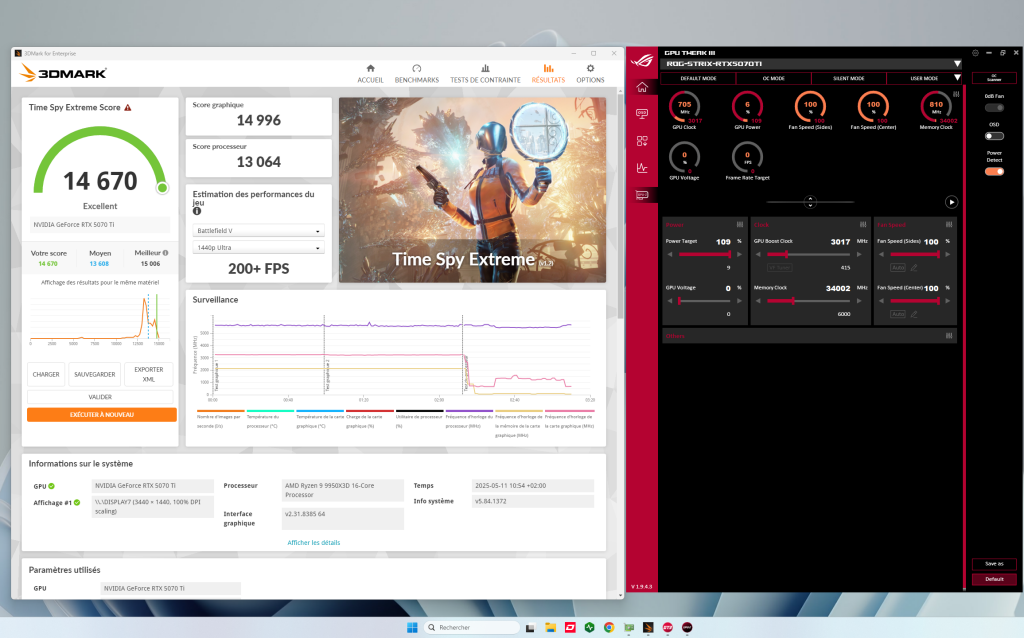Open the OSD monitor icon in GPU Tweak sidebar
The image size is (1024, 638).
pyautogui.click(x=642, y=114)
